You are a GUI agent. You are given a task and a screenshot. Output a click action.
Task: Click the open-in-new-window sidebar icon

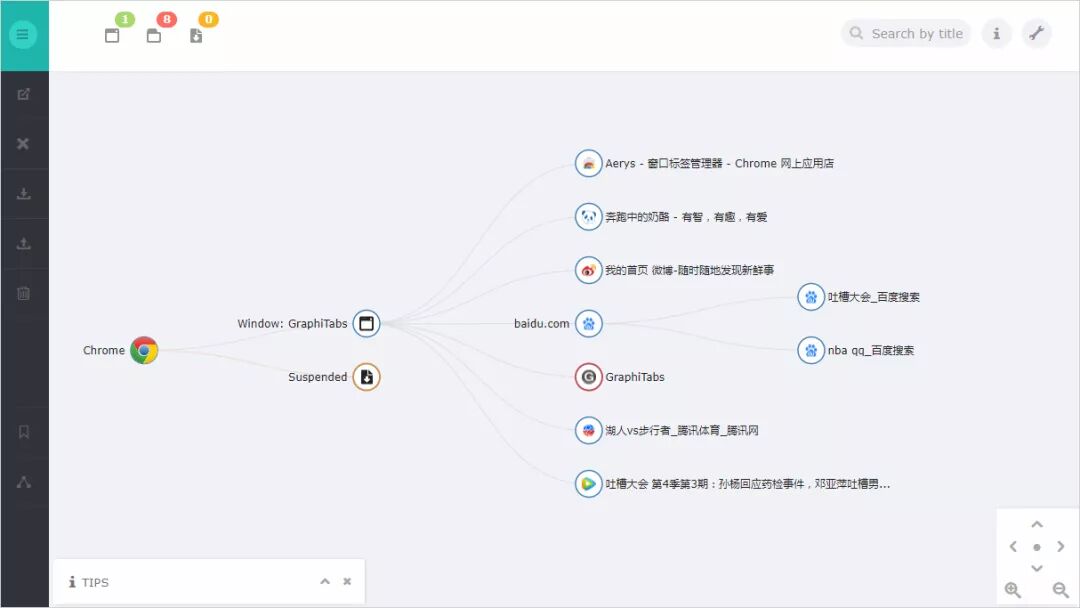(23, 94)
